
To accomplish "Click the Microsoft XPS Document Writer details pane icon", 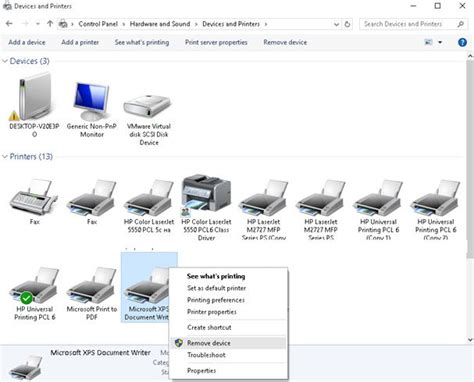I will pyautogui.click(x=25, y=368).
